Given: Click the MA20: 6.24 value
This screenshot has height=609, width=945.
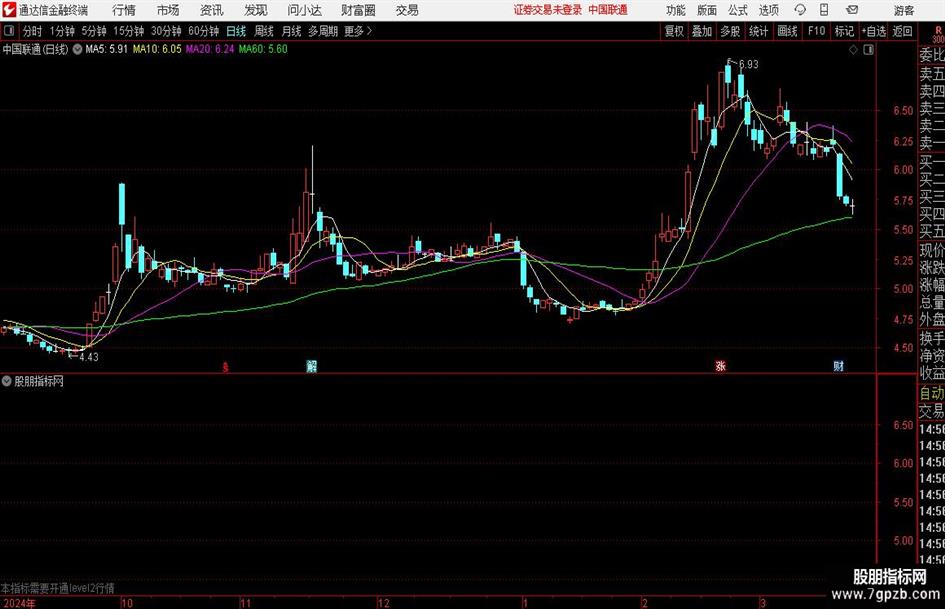Looking at the screenshot, I should [x=210, y=49].
